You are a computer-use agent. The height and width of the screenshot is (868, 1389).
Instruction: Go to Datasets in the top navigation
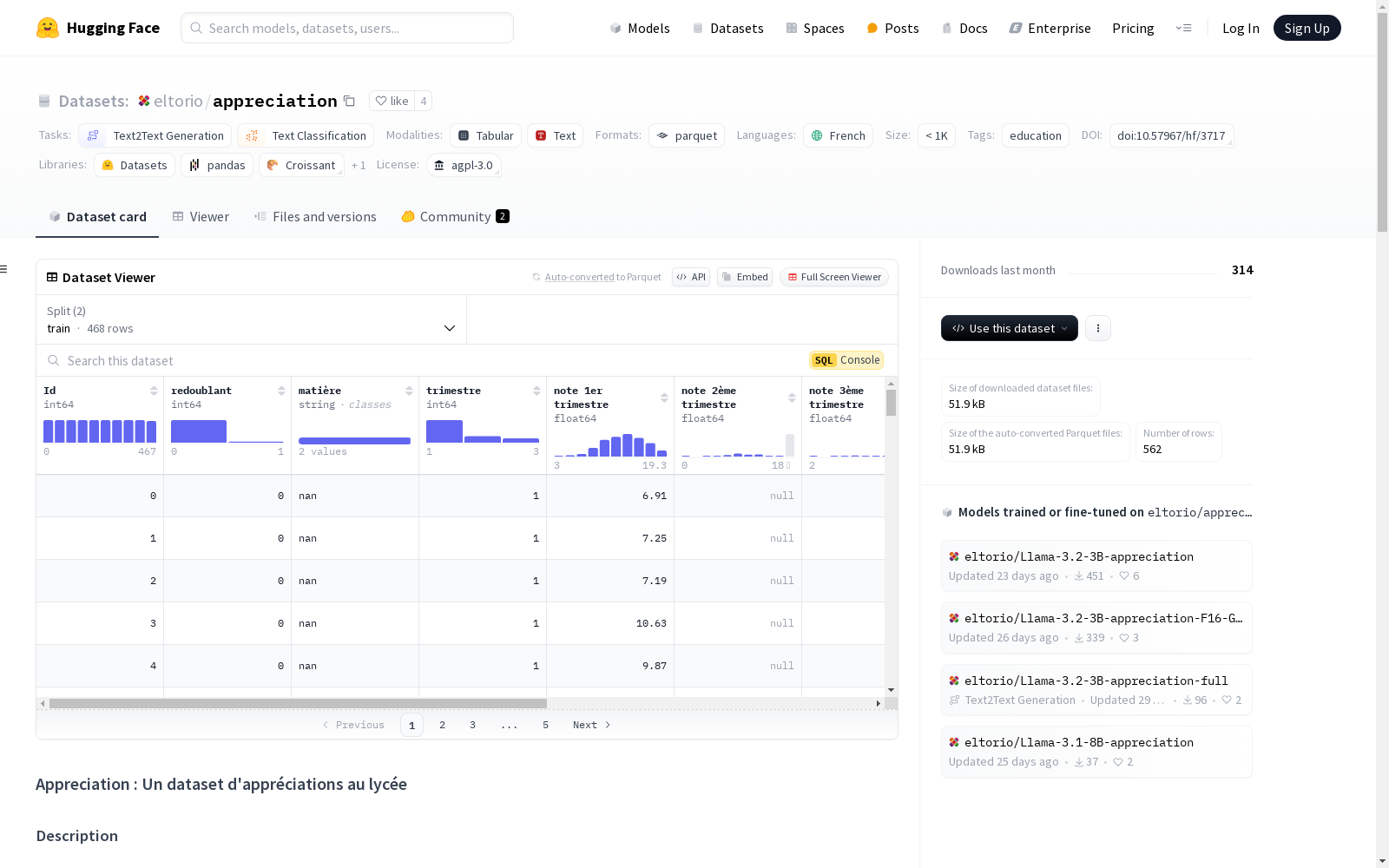(727, 28)
